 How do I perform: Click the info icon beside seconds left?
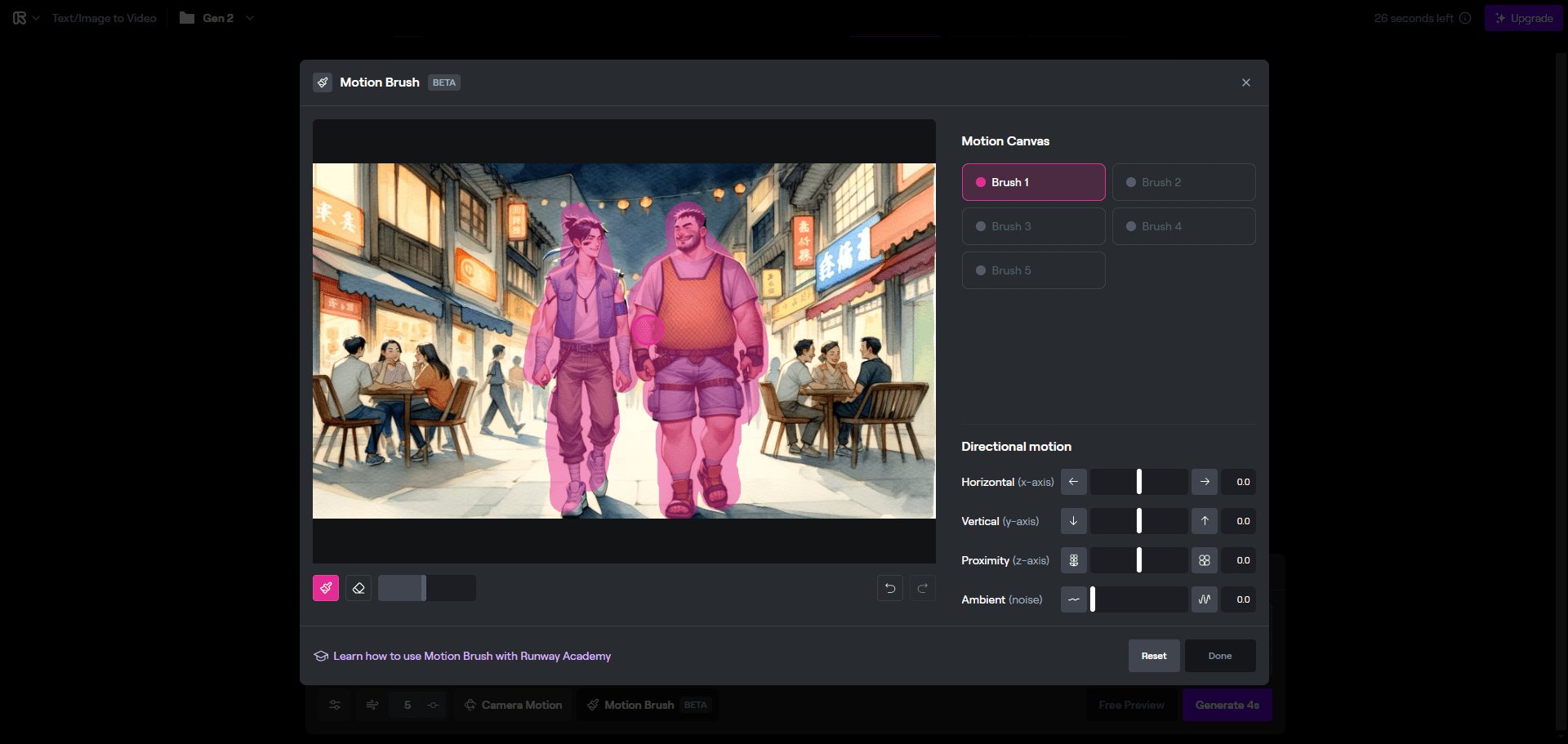pos(1465,18)
